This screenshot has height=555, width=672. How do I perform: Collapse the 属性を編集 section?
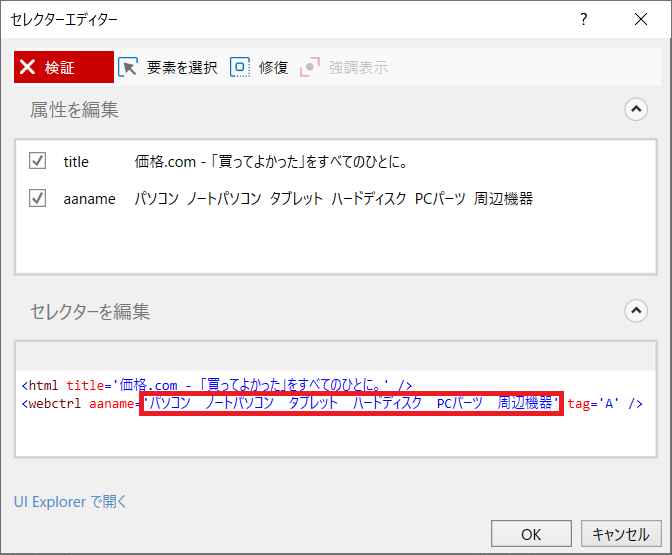pyautogui.click(x=636, y=109)
